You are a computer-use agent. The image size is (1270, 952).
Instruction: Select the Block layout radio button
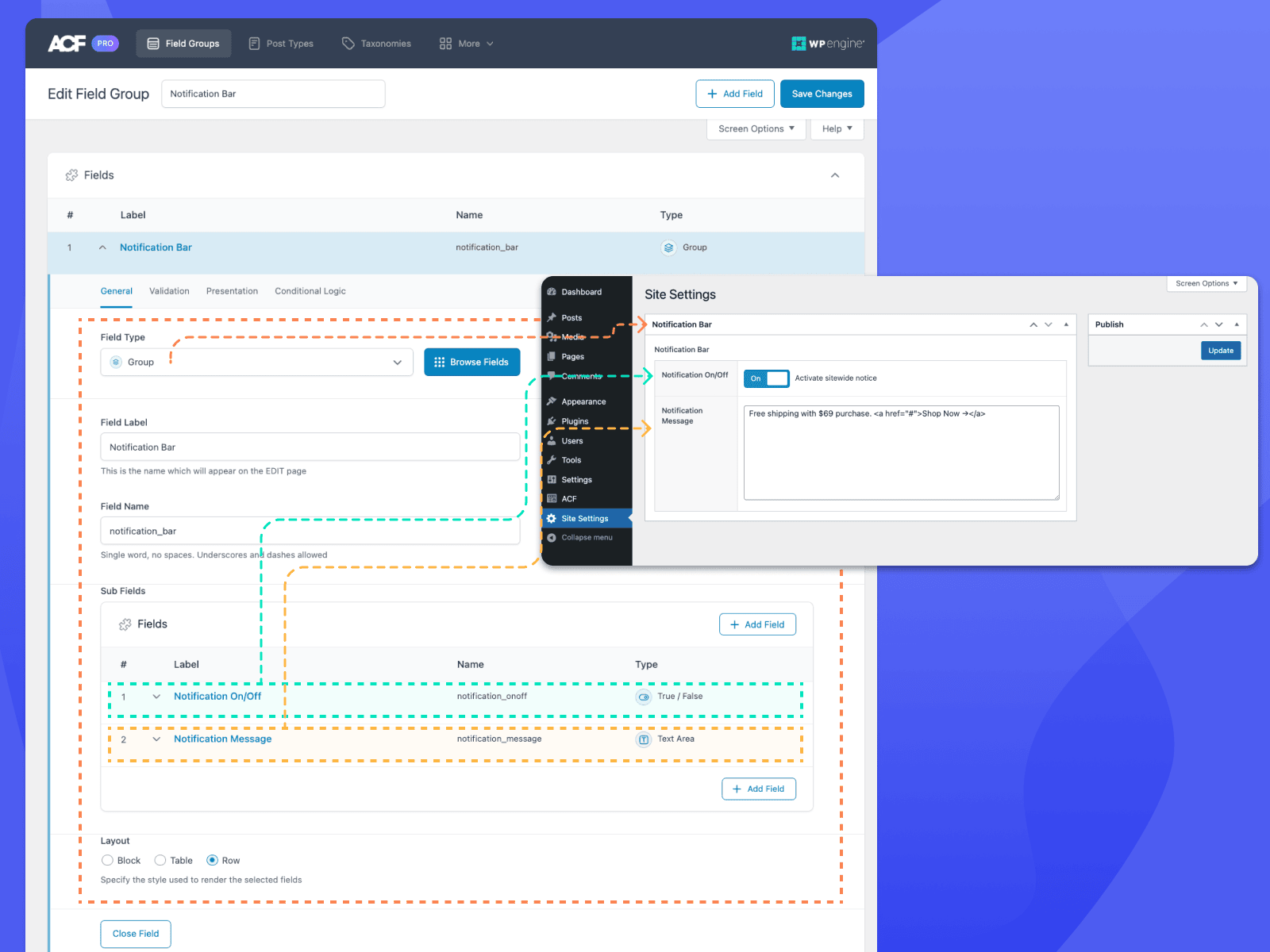pos(107,861)
